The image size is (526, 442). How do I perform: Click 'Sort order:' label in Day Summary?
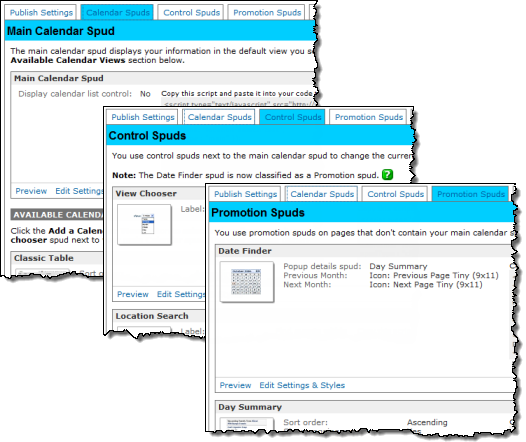click(x=305, y=422)
